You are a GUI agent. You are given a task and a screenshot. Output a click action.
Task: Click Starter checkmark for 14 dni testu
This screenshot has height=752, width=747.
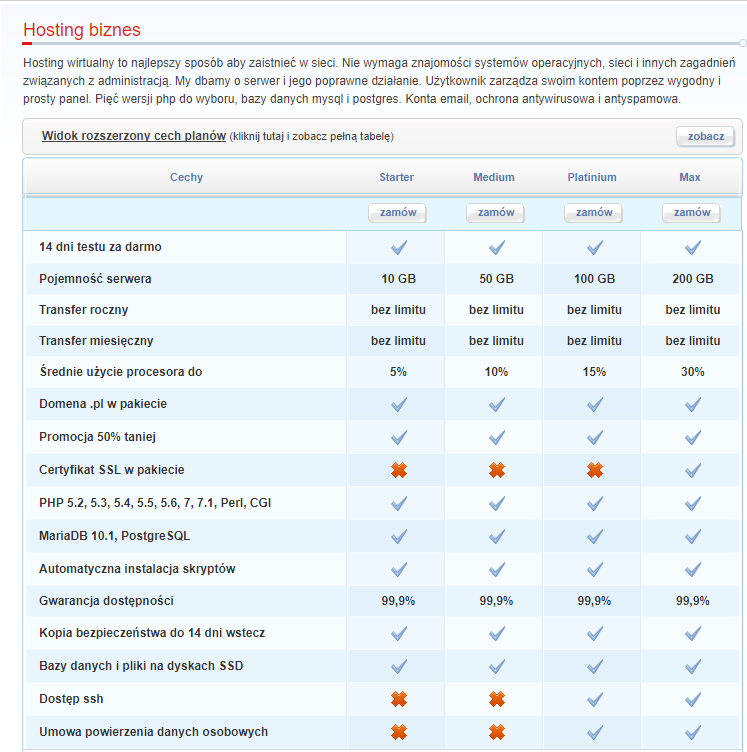coord(399,247)
